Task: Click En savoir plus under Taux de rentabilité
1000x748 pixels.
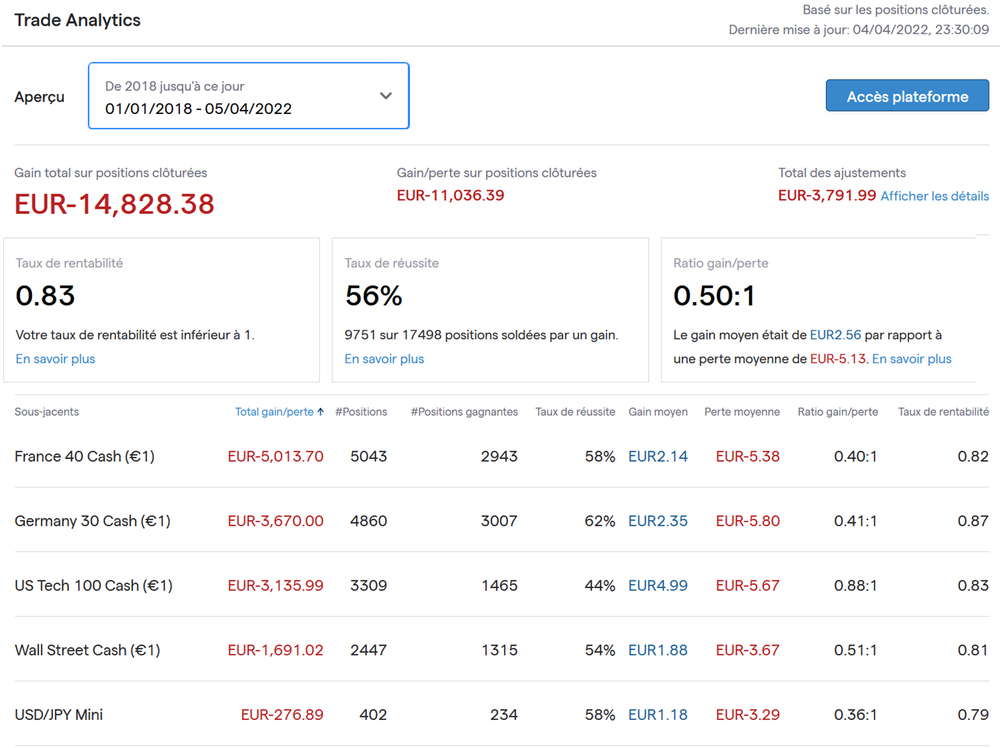Action: 56,359
